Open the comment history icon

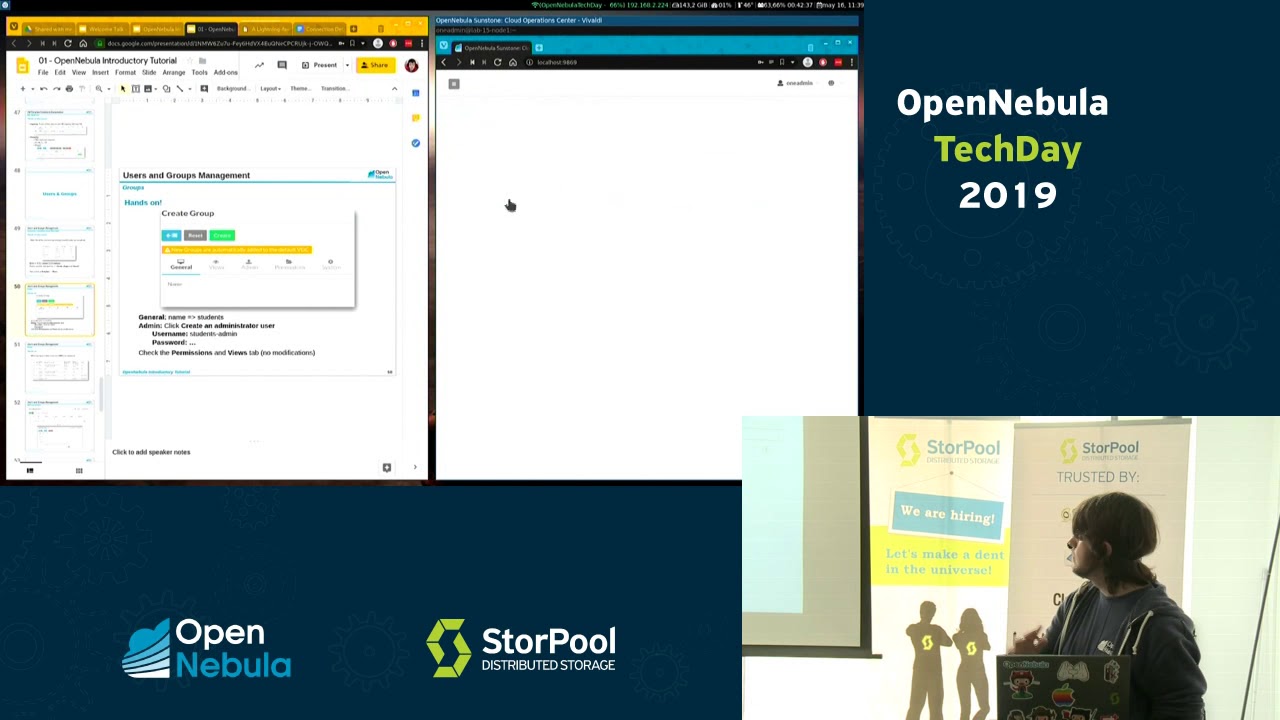point(282,65)
